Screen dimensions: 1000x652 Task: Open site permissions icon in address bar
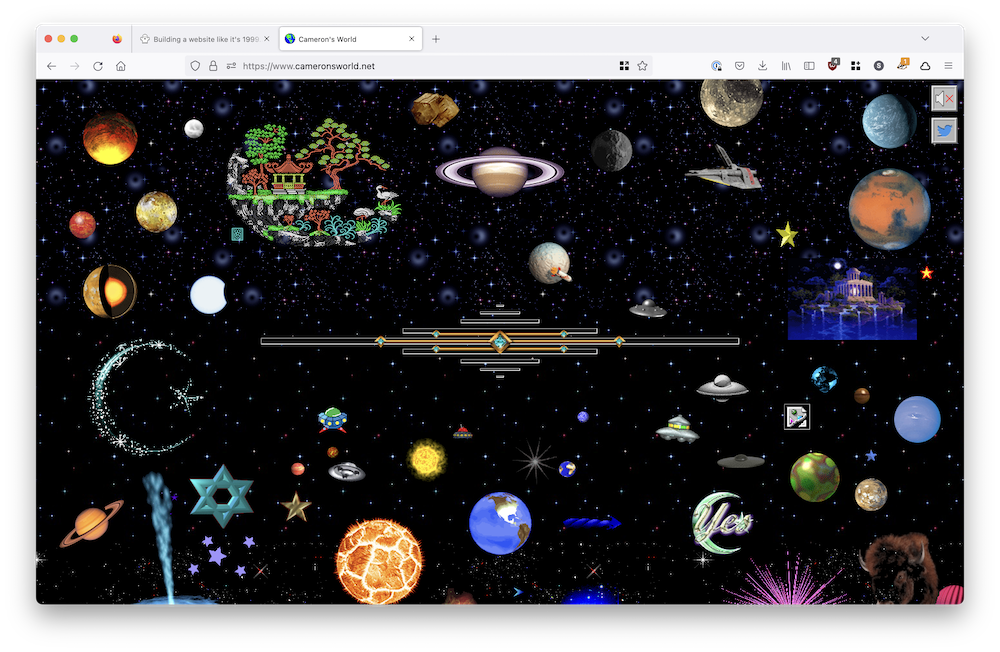click(231, 66)
